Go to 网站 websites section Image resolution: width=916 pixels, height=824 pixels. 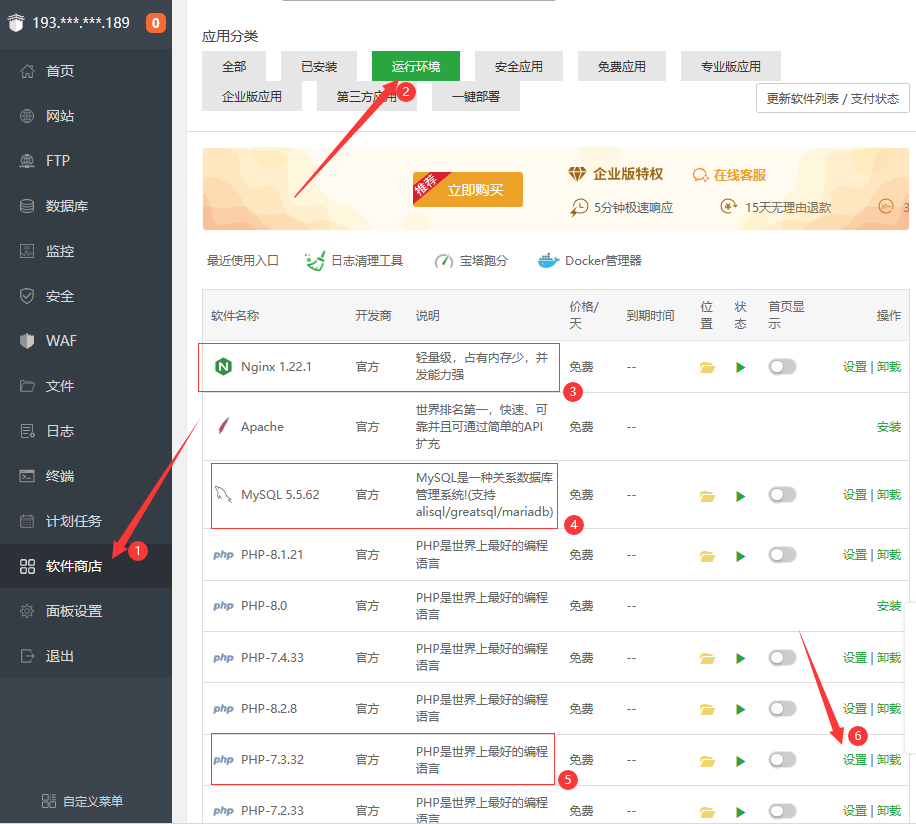60,116
